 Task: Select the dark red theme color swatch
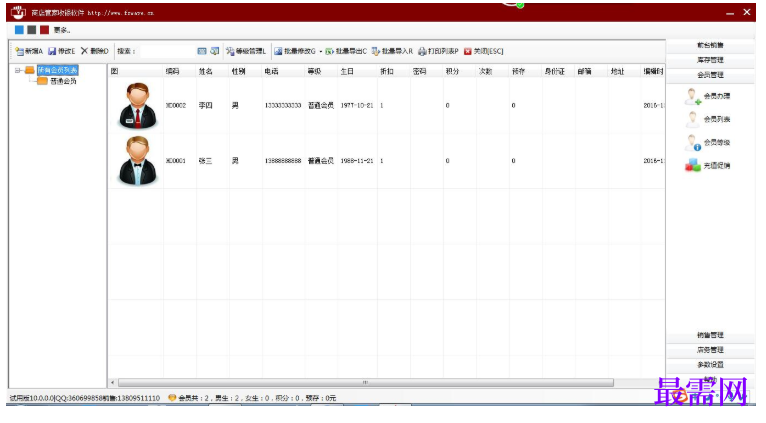44,30
